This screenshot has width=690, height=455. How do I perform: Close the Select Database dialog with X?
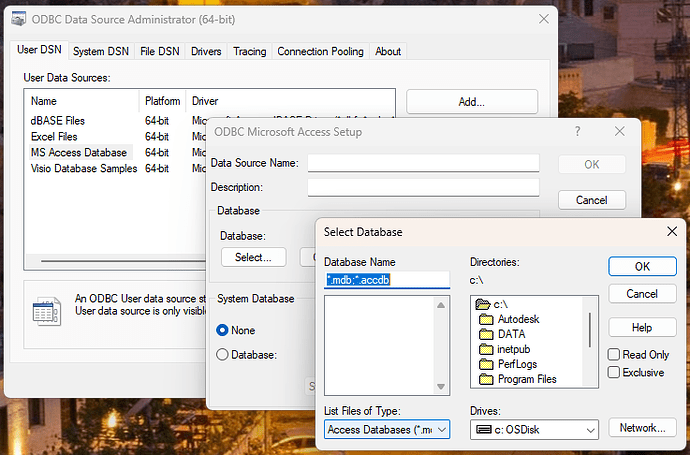(672, 231)
